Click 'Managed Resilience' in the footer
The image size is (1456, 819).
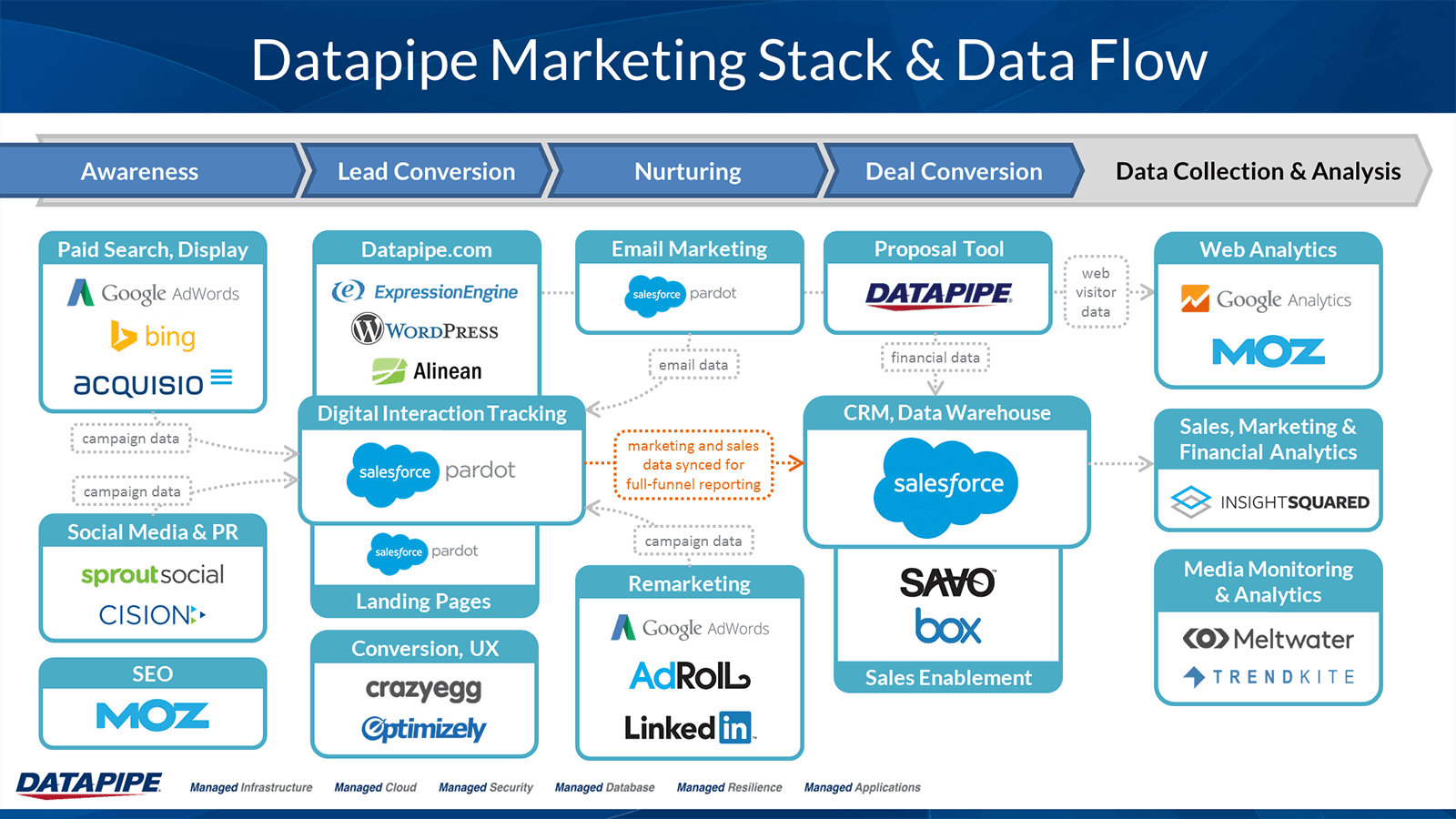coord(730,787)
